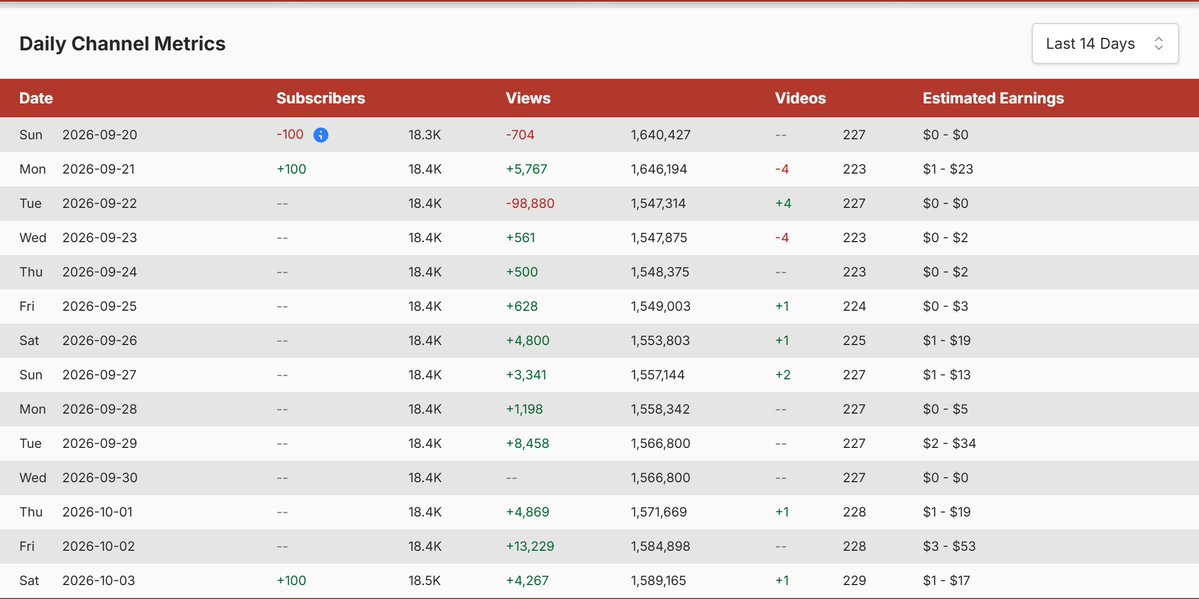Select date 2026-09-20
Viewport: 1199px width, 599px height.
[x=99, y=135]
